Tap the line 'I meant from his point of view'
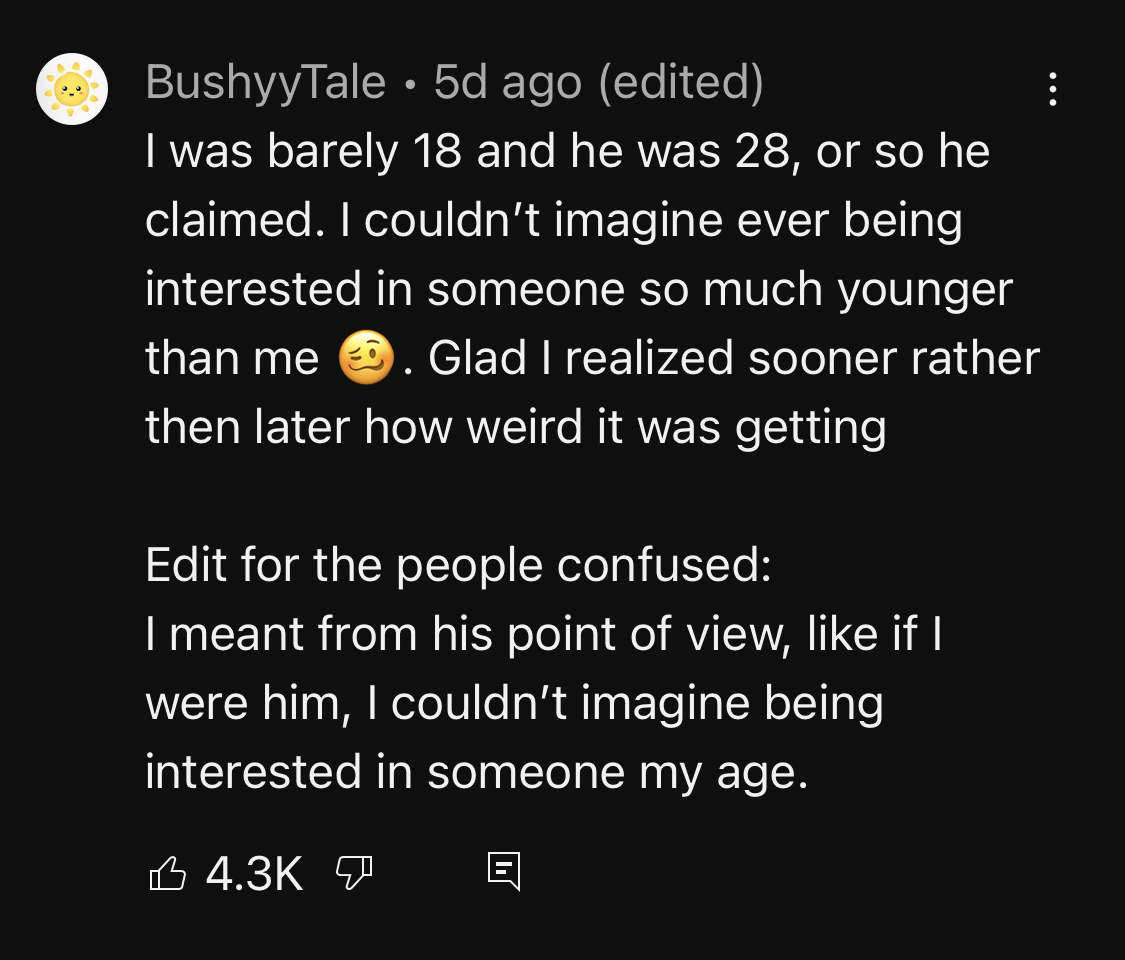 pos(543,634)
